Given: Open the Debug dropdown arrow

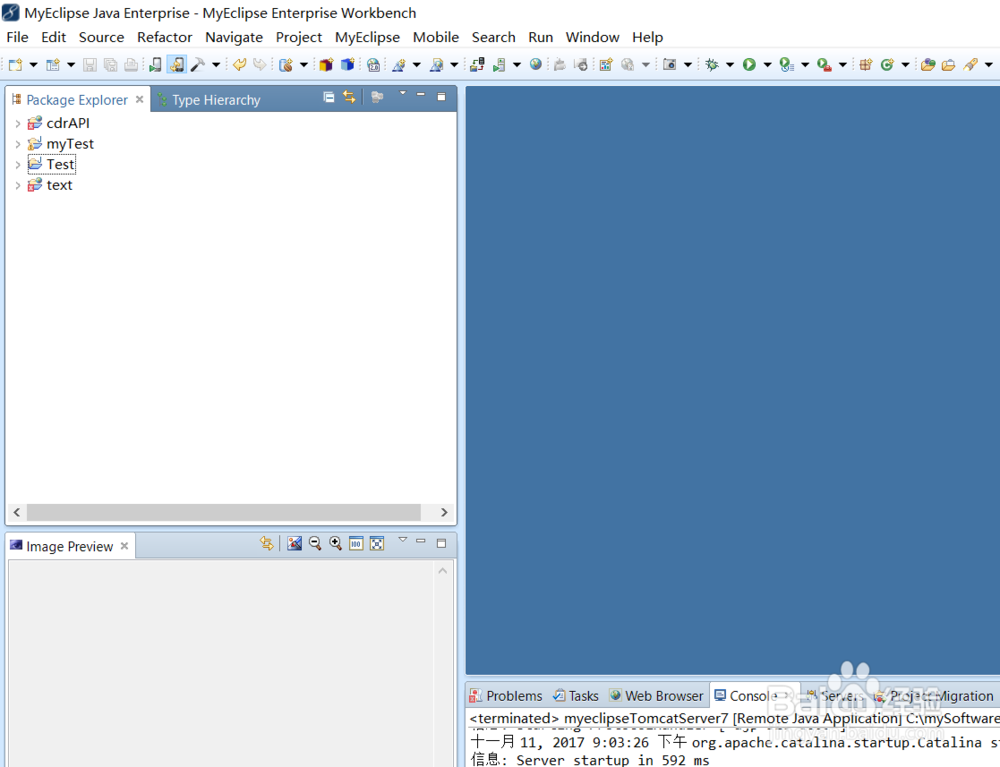Looking at the screenshot, I should point(730,64).
